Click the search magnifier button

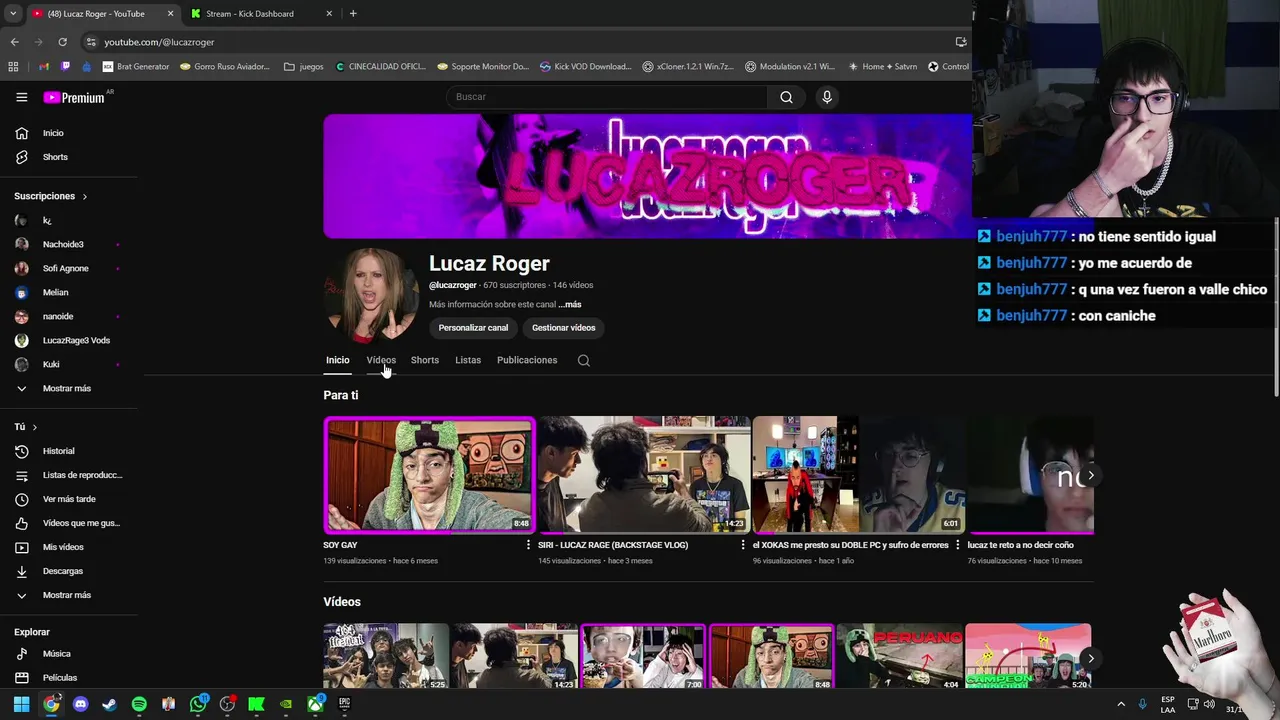click(x=786, y=97)
